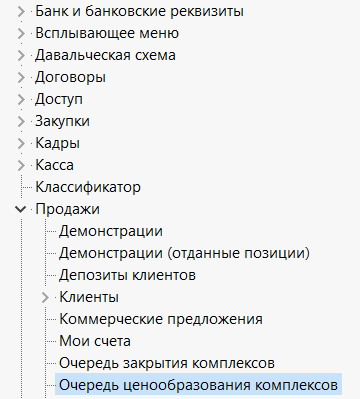Select the Клиенты label
Image resolution: width=360 pixels, height=399 pixels.
[x=89, y=297]
